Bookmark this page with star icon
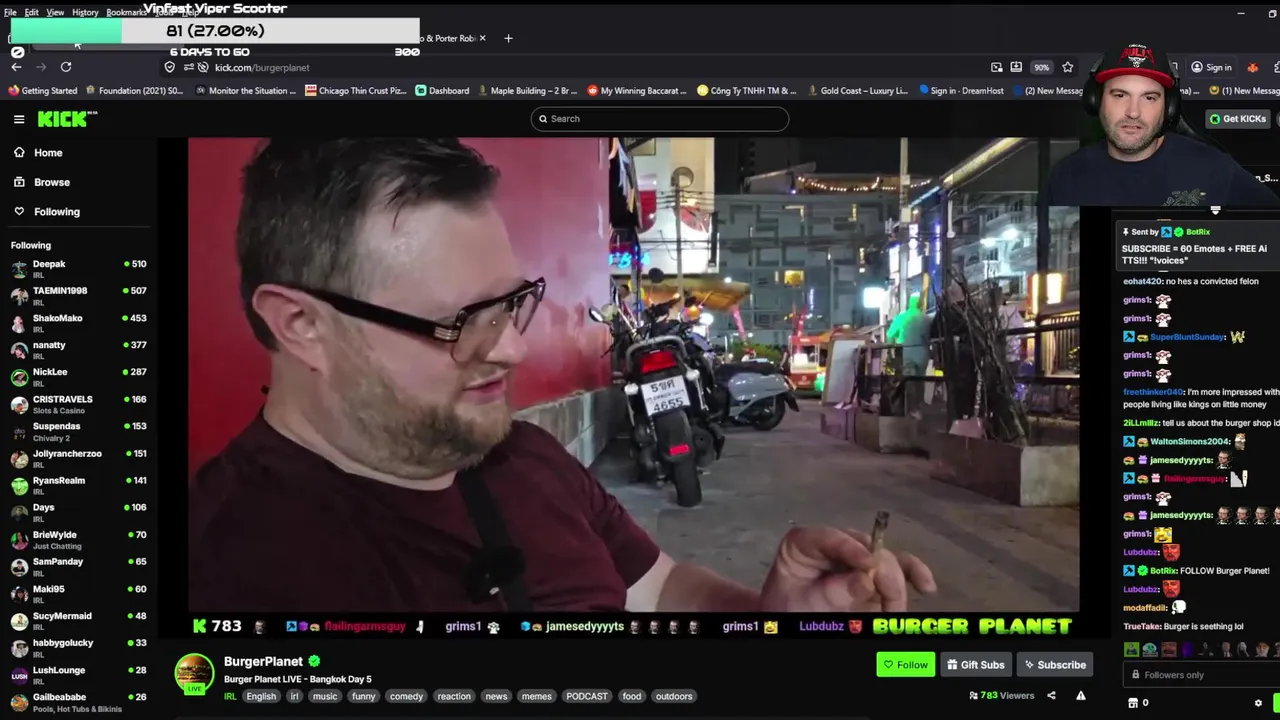Image resolution: width=1280 pixels, height=720 pixels. [x=1068, y=67]
